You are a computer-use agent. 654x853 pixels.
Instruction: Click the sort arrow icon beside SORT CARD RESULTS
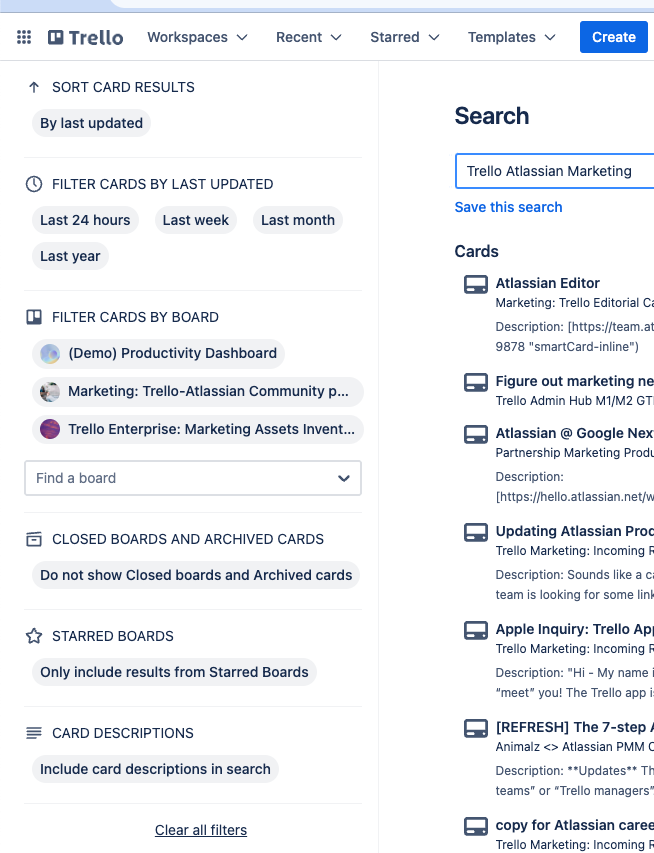(33, 87)
